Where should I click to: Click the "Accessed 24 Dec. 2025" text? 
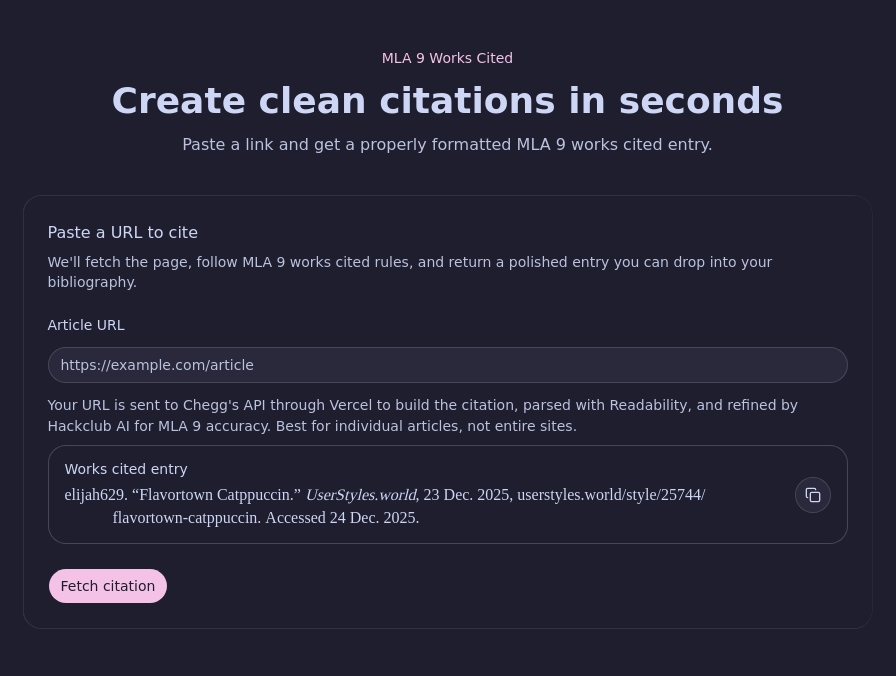click(x=342, y=518)
